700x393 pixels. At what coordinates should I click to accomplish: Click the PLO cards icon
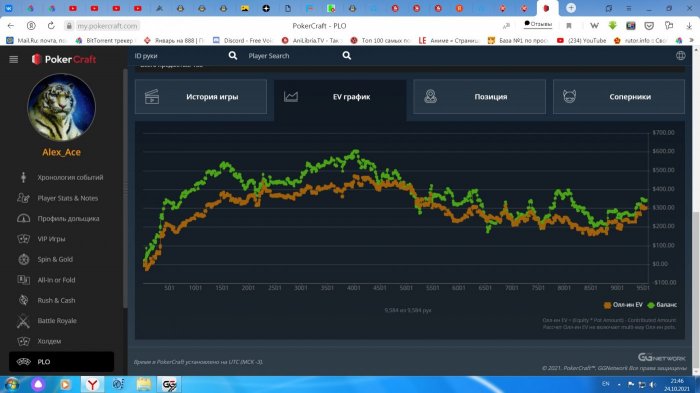23,362
